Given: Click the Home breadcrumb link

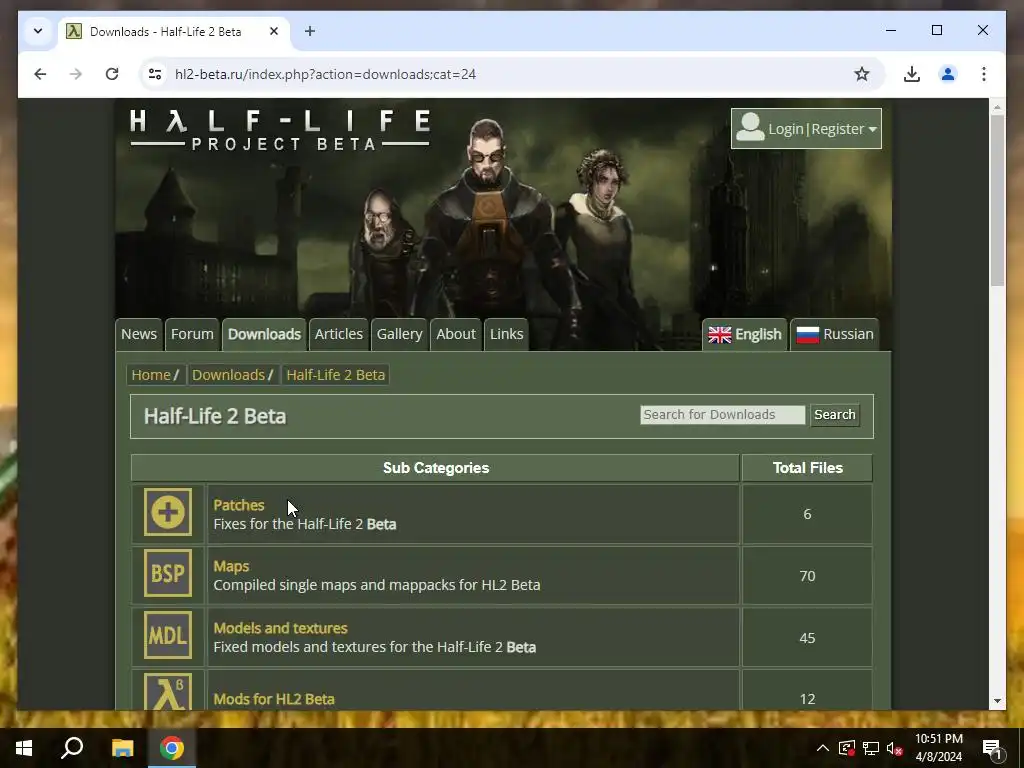Looking at the screenshot, I should (x=151, y=375).
